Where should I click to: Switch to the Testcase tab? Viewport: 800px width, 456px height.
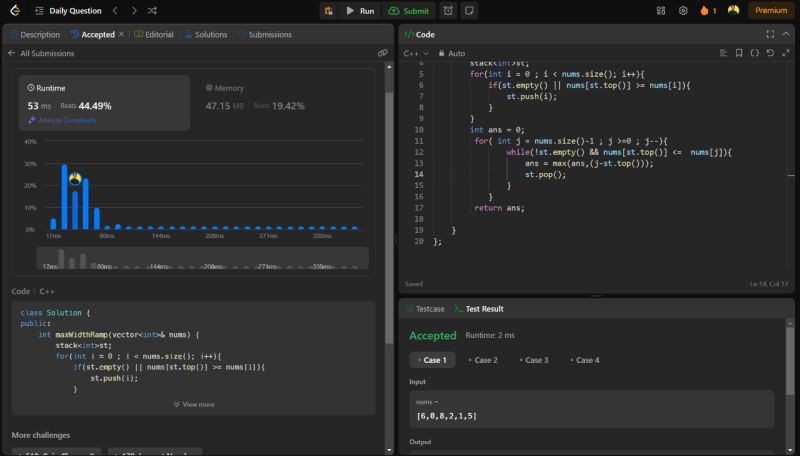click(x=425, y=309)
